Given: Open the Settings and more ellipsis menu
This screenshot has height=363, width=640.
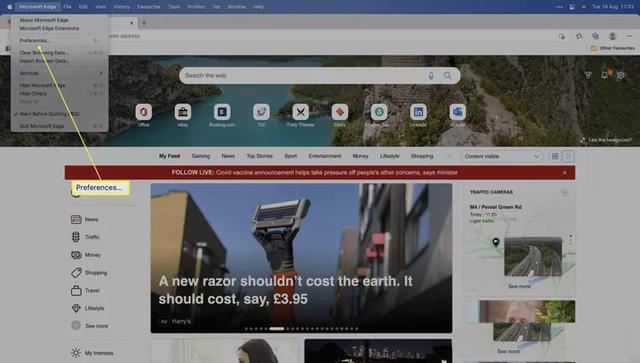Looking at the screenshot, I should [629, 36].
